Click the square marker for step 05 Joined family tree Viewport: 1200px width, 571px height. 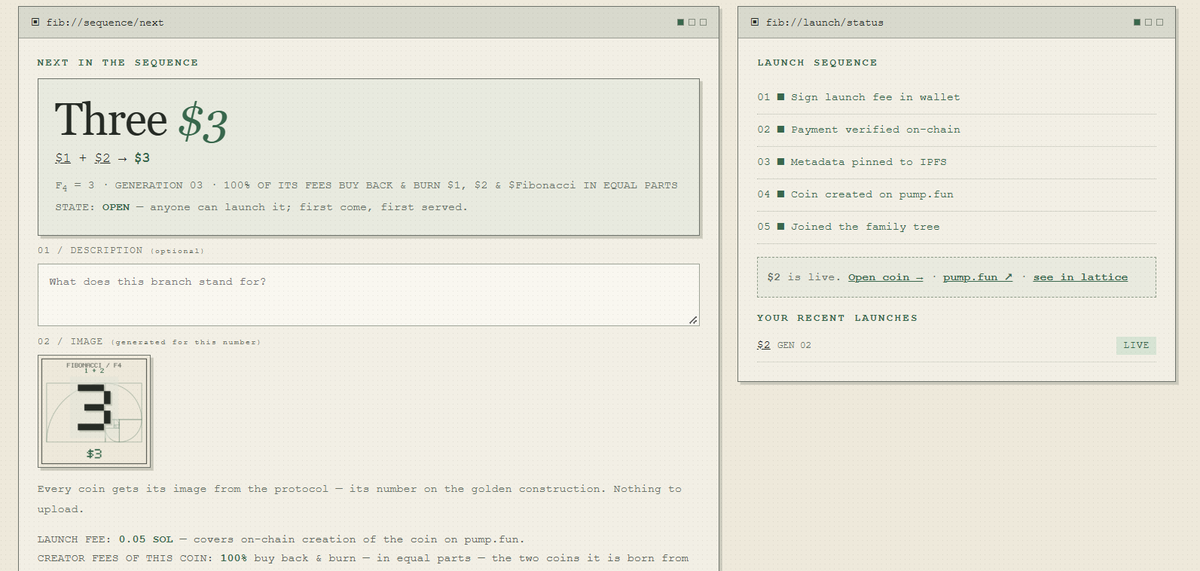point(780,226)
